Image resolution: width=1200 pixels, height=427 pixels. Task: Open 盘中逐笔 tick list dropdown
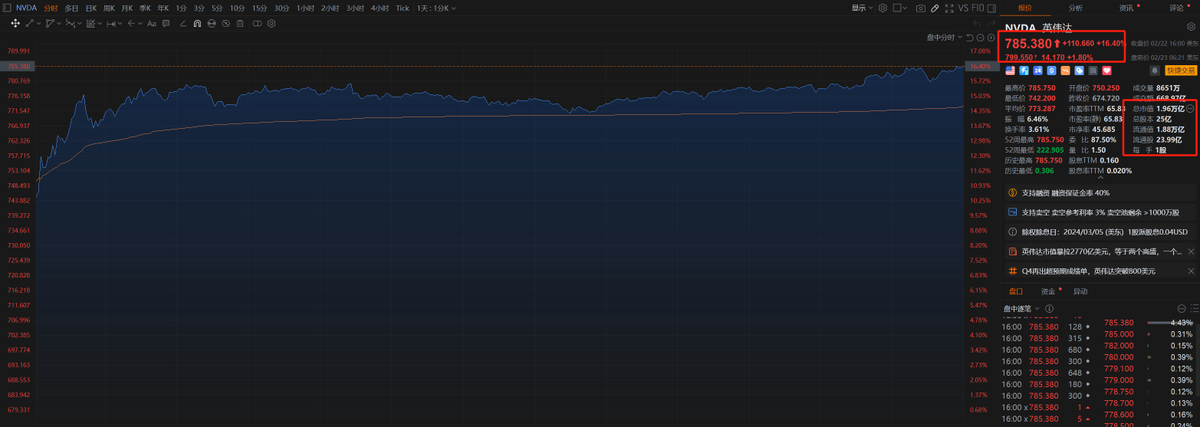coord(1021,309)
